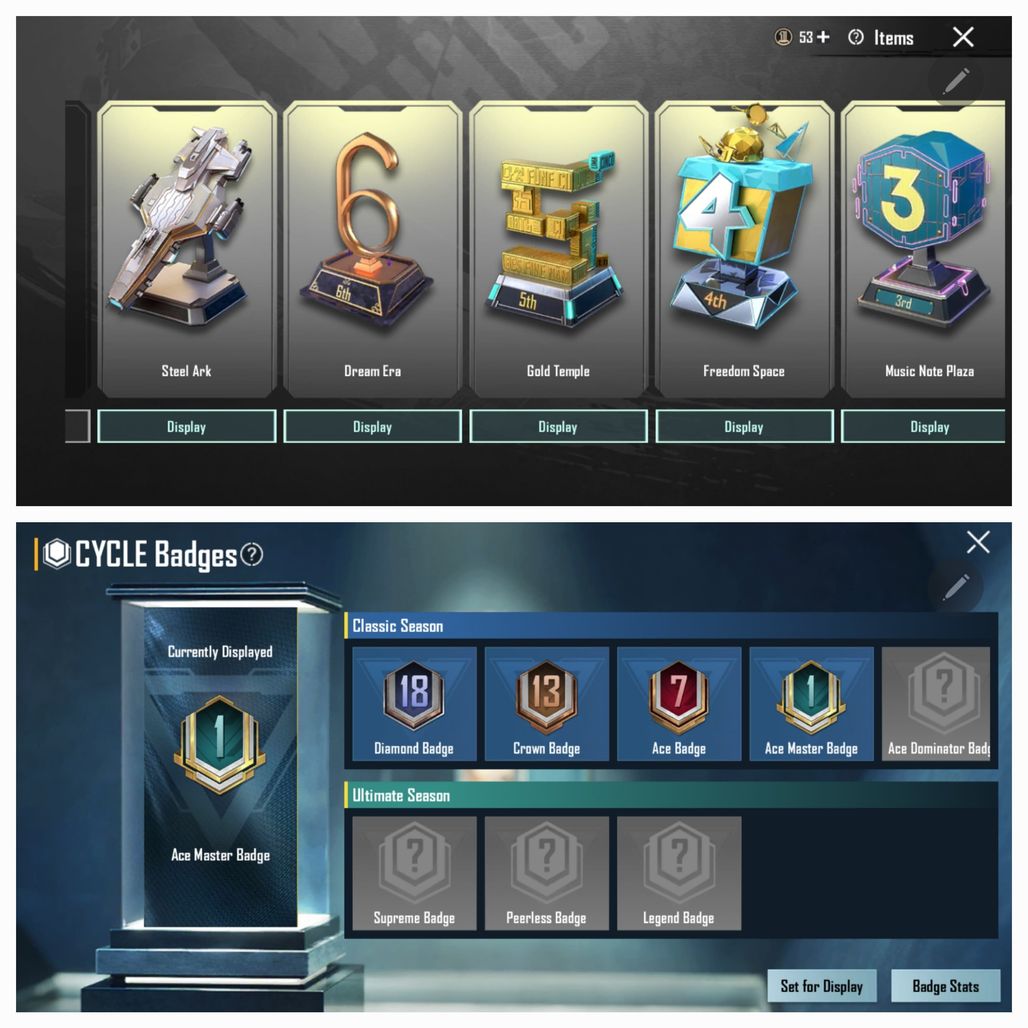Add more coins with plus icon
Screen dimensions: 1028x1028
coord(823,37)
